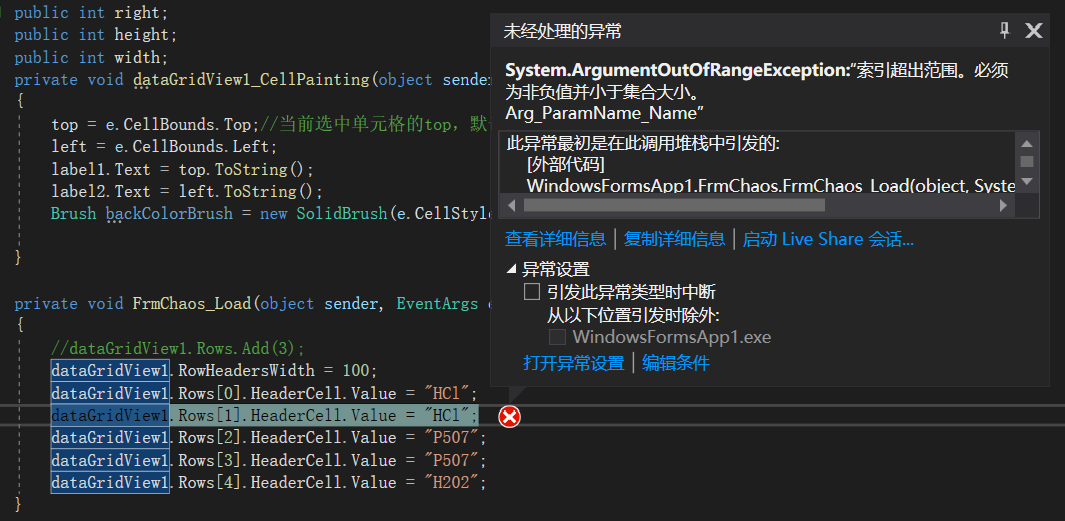Click the Rows[3].HeaderCell.Value code line
The height and width of the screenshot is (521, 1065).
click(x=270, y=461)
